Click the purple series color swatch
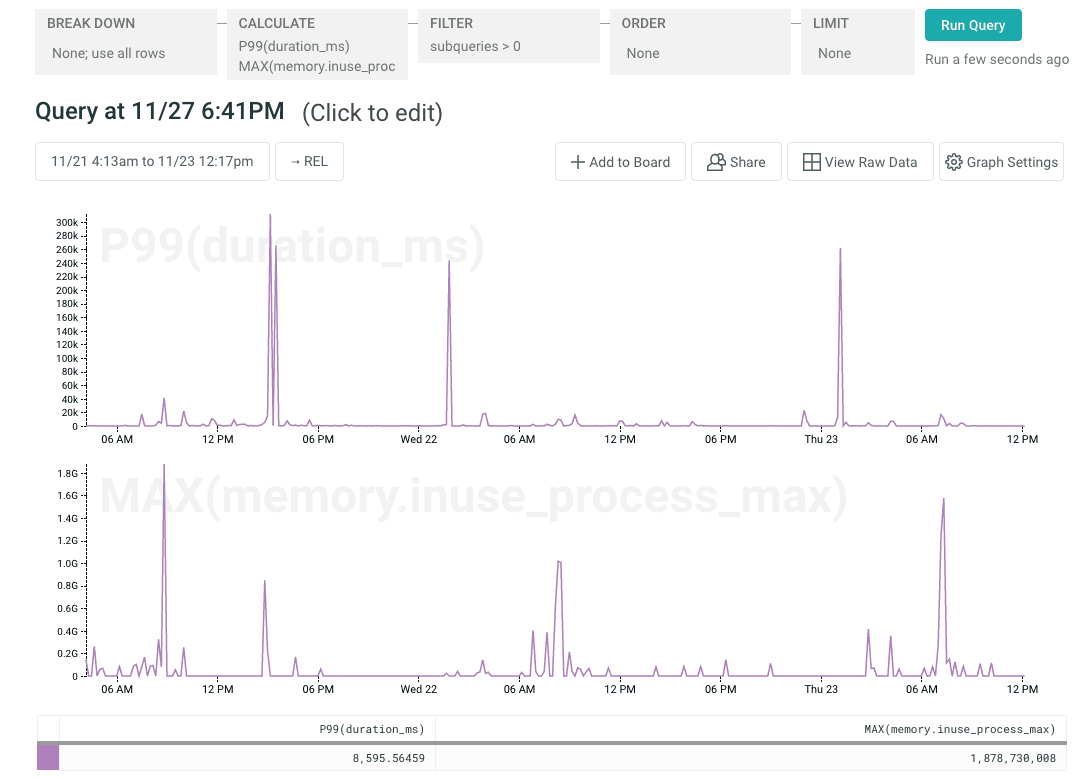Image resolution: width=1079 pixels, height=779 pixels. pos(48,758)
